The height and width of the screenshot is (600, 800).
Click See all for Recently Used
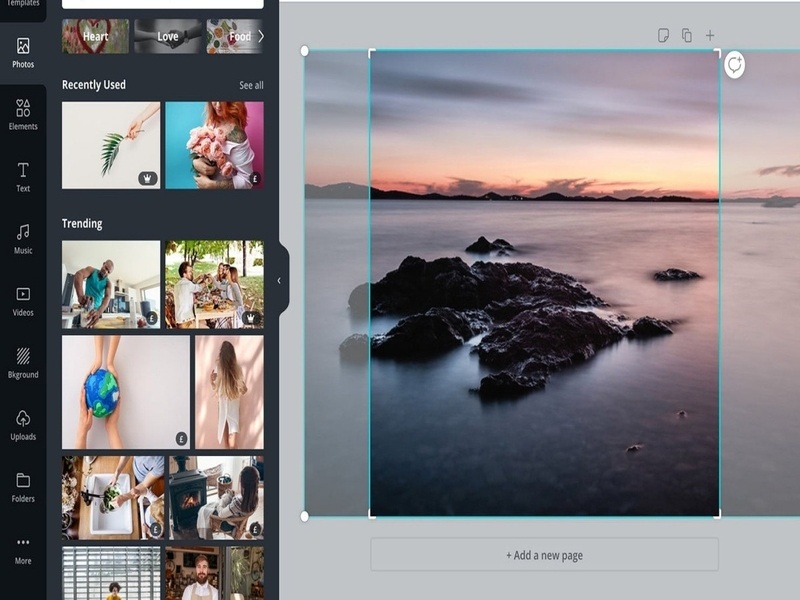pos(252,85)
